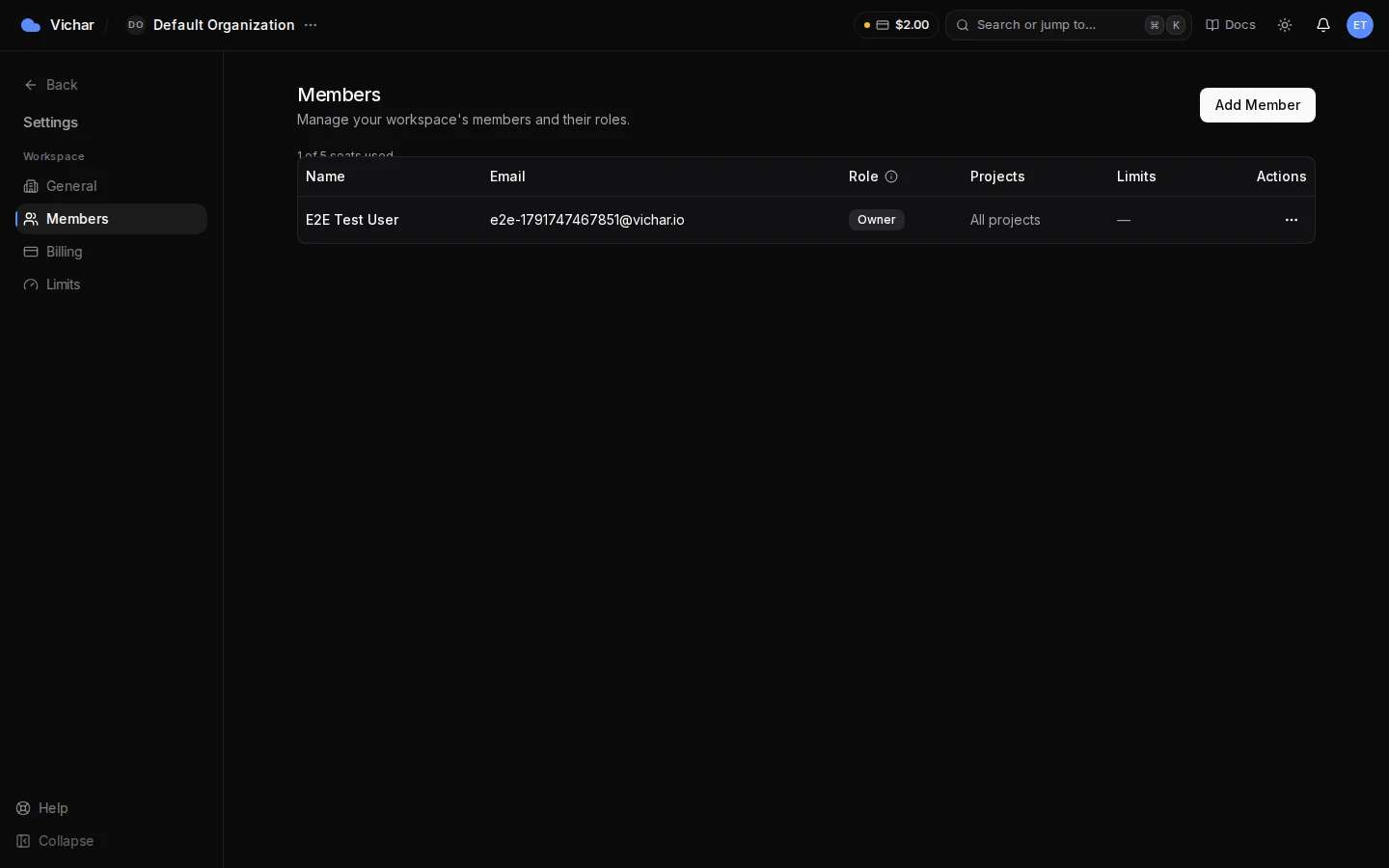1389x868 pixels.
Task: Open Limits settings
Action: click(111, 285)
